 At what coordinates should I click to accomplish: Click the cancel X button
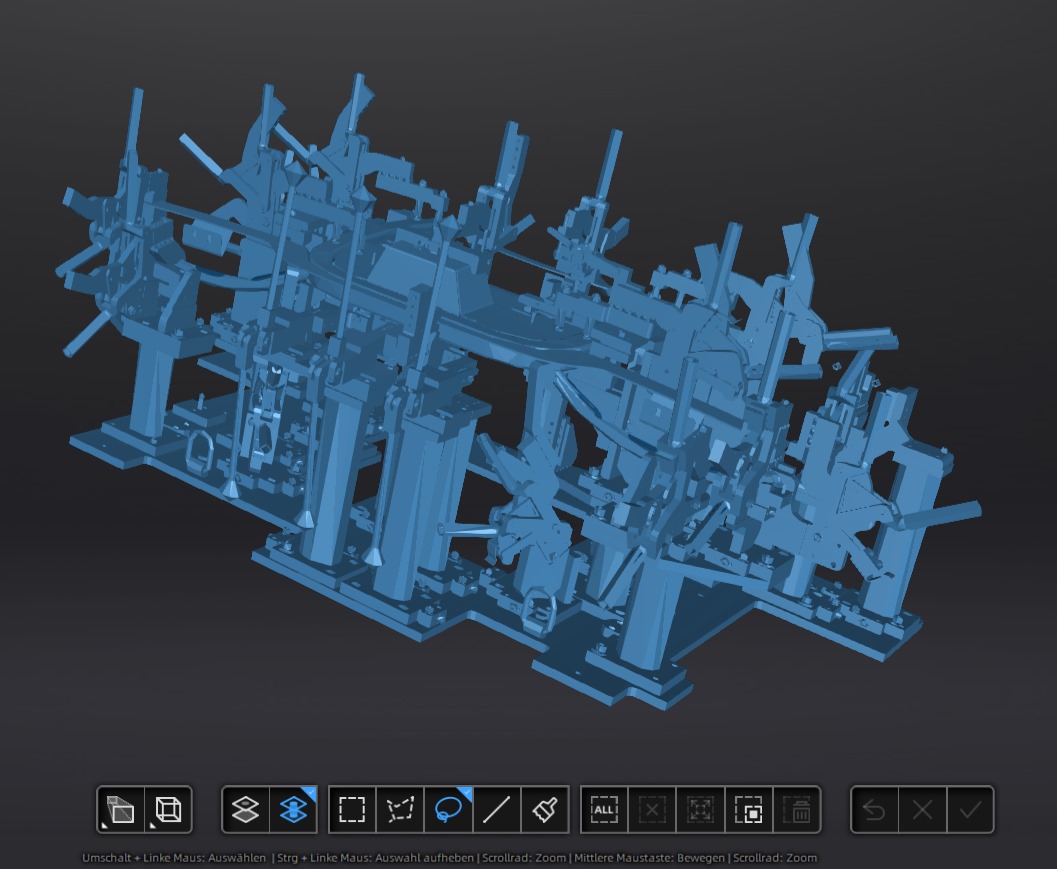click(922, 809)
